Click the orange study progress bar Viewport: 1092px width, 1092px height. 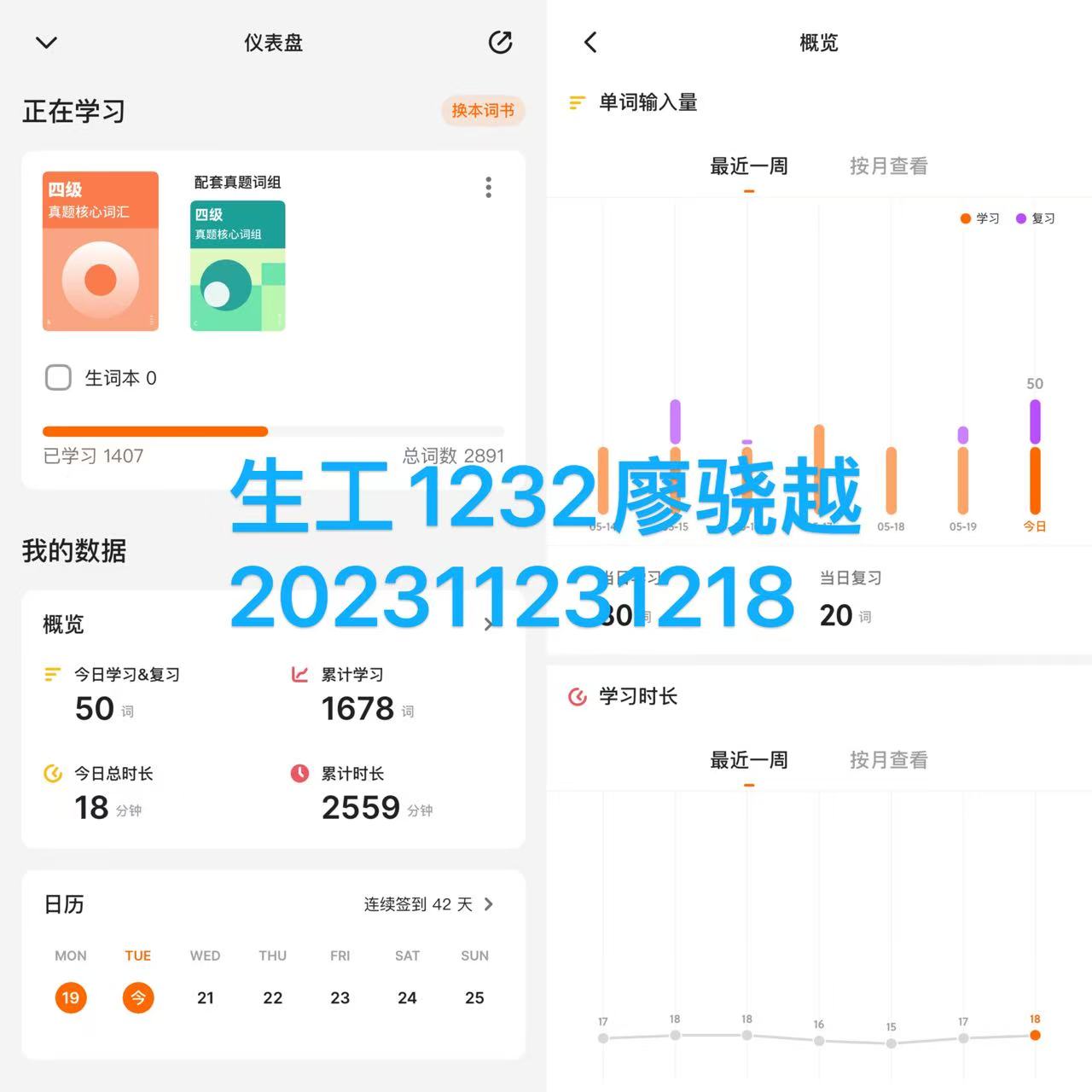155,432
